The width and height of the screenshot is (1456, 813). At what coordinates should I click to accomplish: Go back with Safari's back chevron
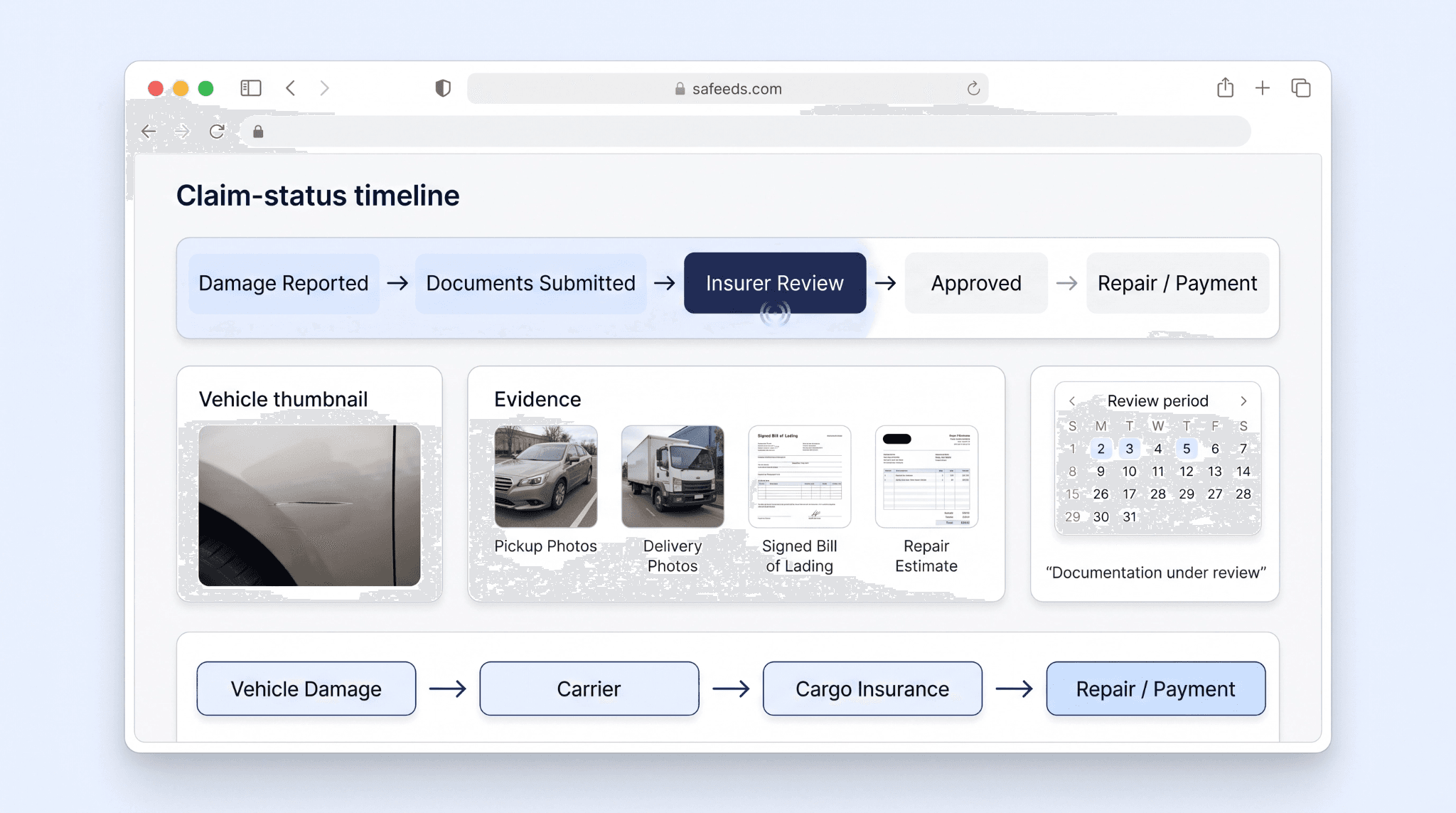pyautogui.click(x=291, y=88)
